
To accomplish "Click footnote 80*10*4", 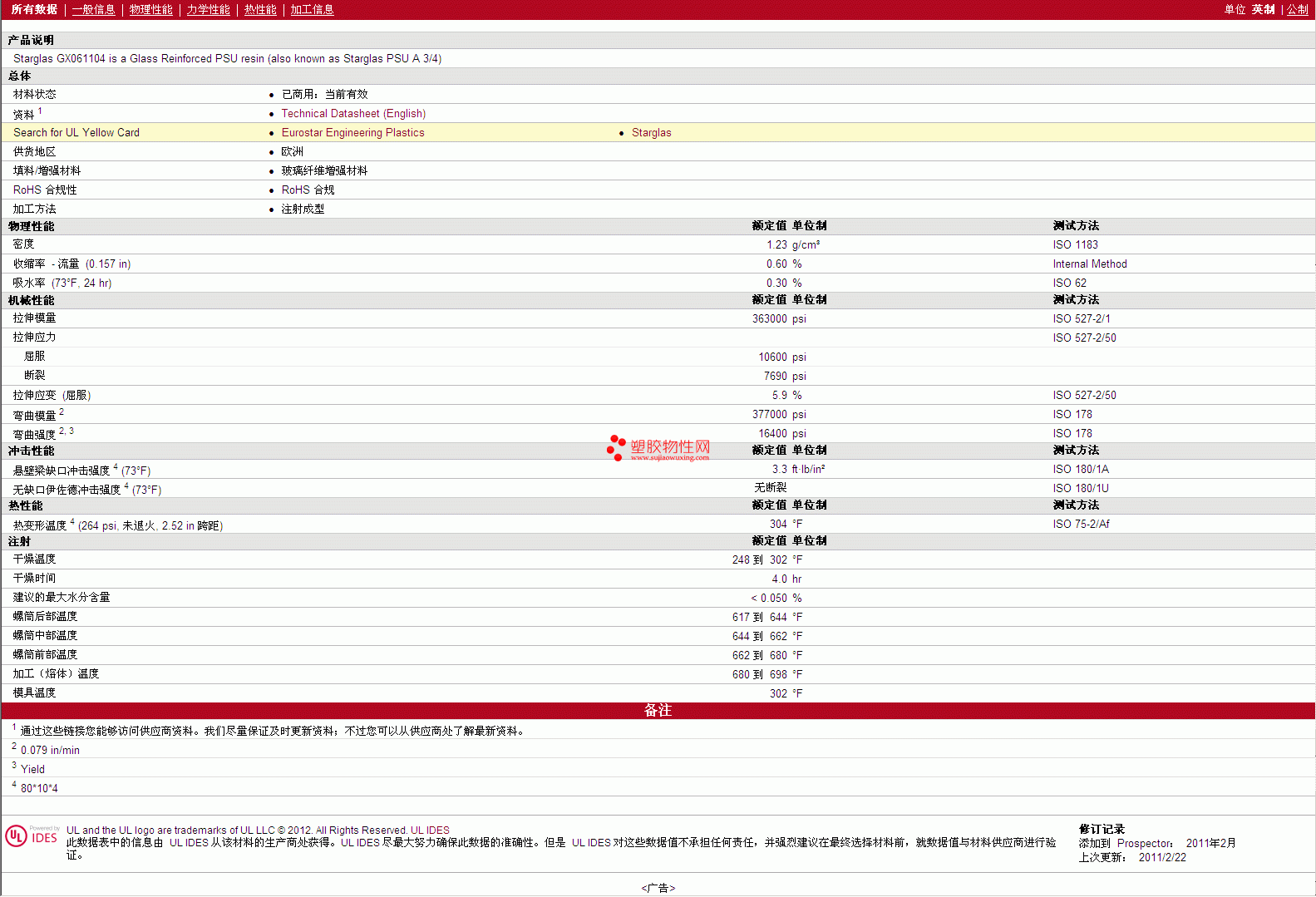I will [x=39, y=788].
